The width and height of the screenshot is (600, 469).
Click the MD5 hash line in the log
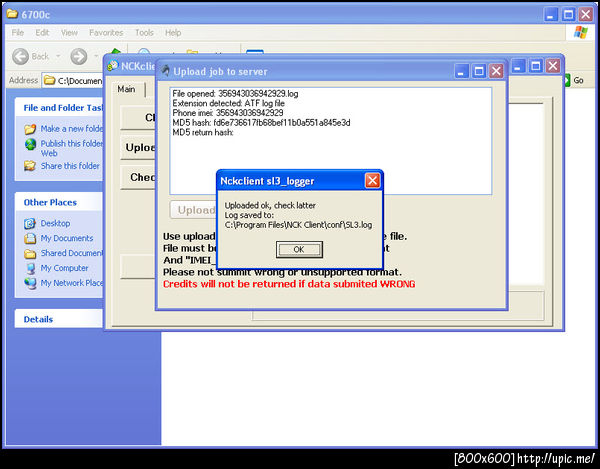(x=261, y=122)
